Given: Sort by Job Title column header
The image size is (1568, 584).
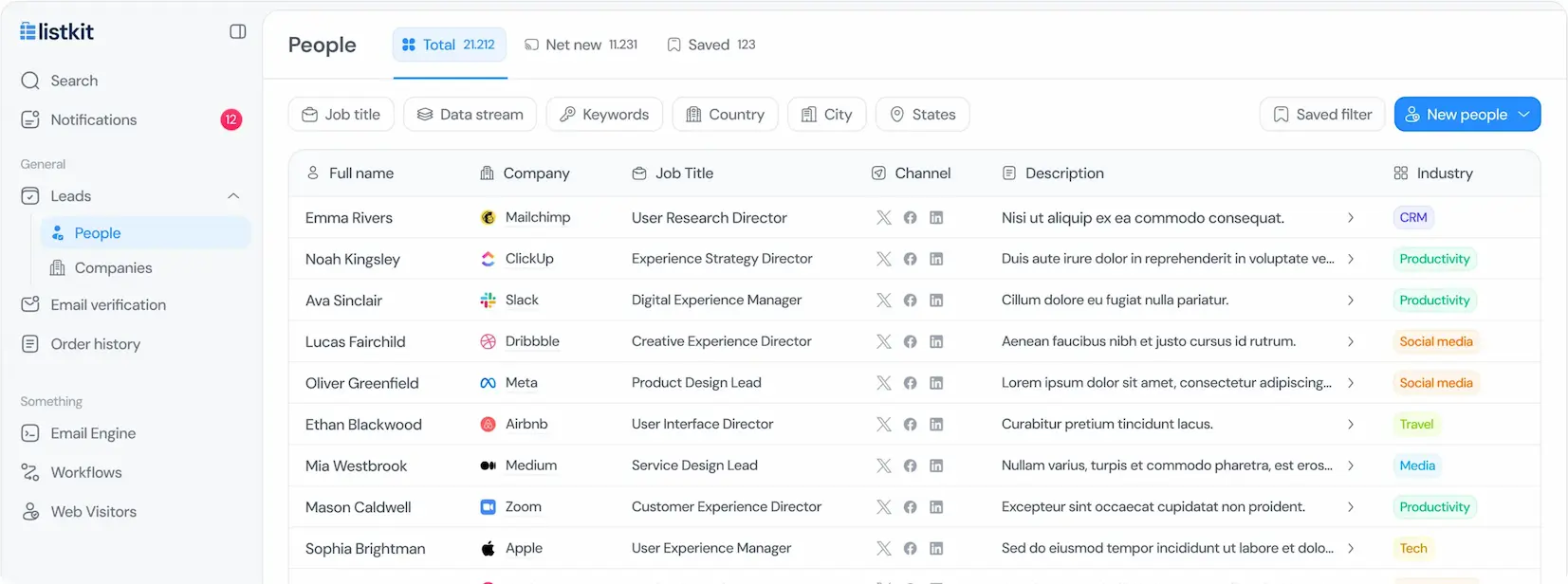Looking at the screenshot, I should point(673,173).
